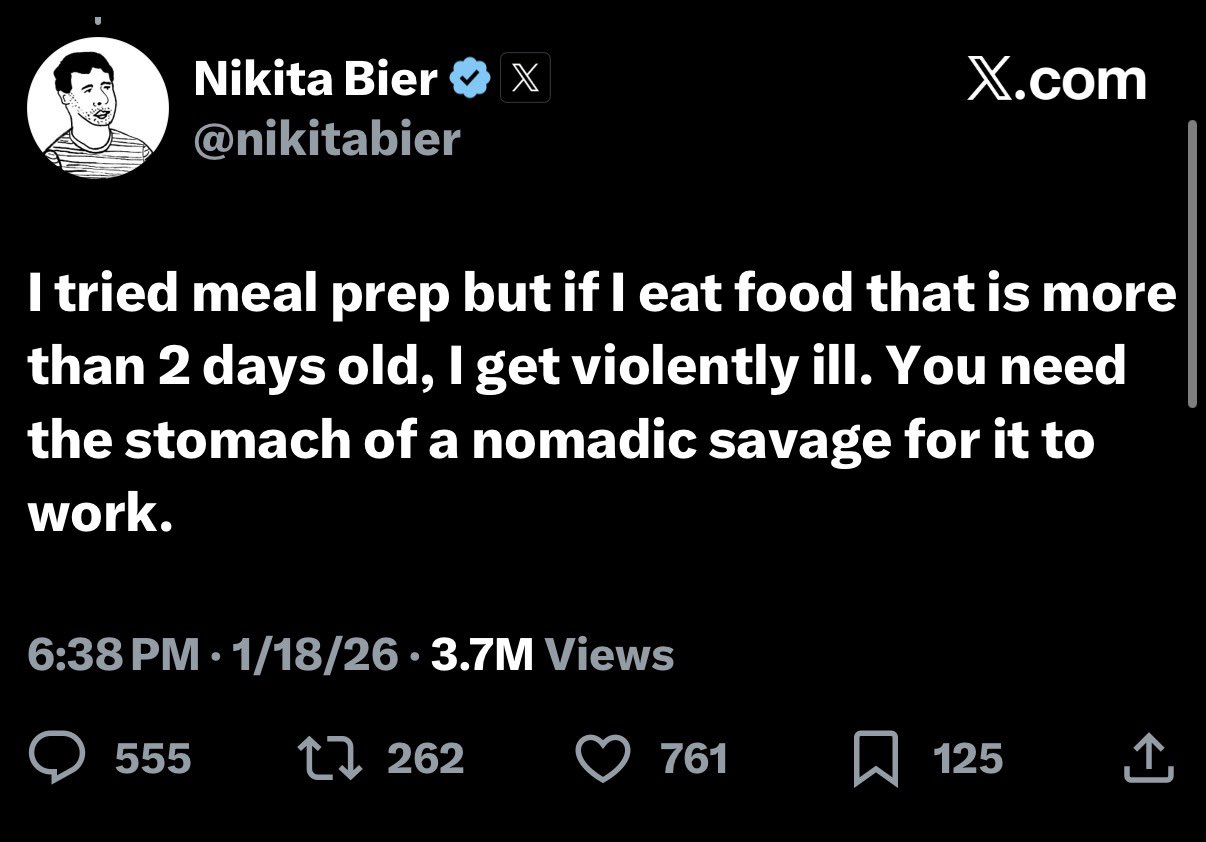
Task: Click the 125 bookmarks count
Action: tap(967, 759)
